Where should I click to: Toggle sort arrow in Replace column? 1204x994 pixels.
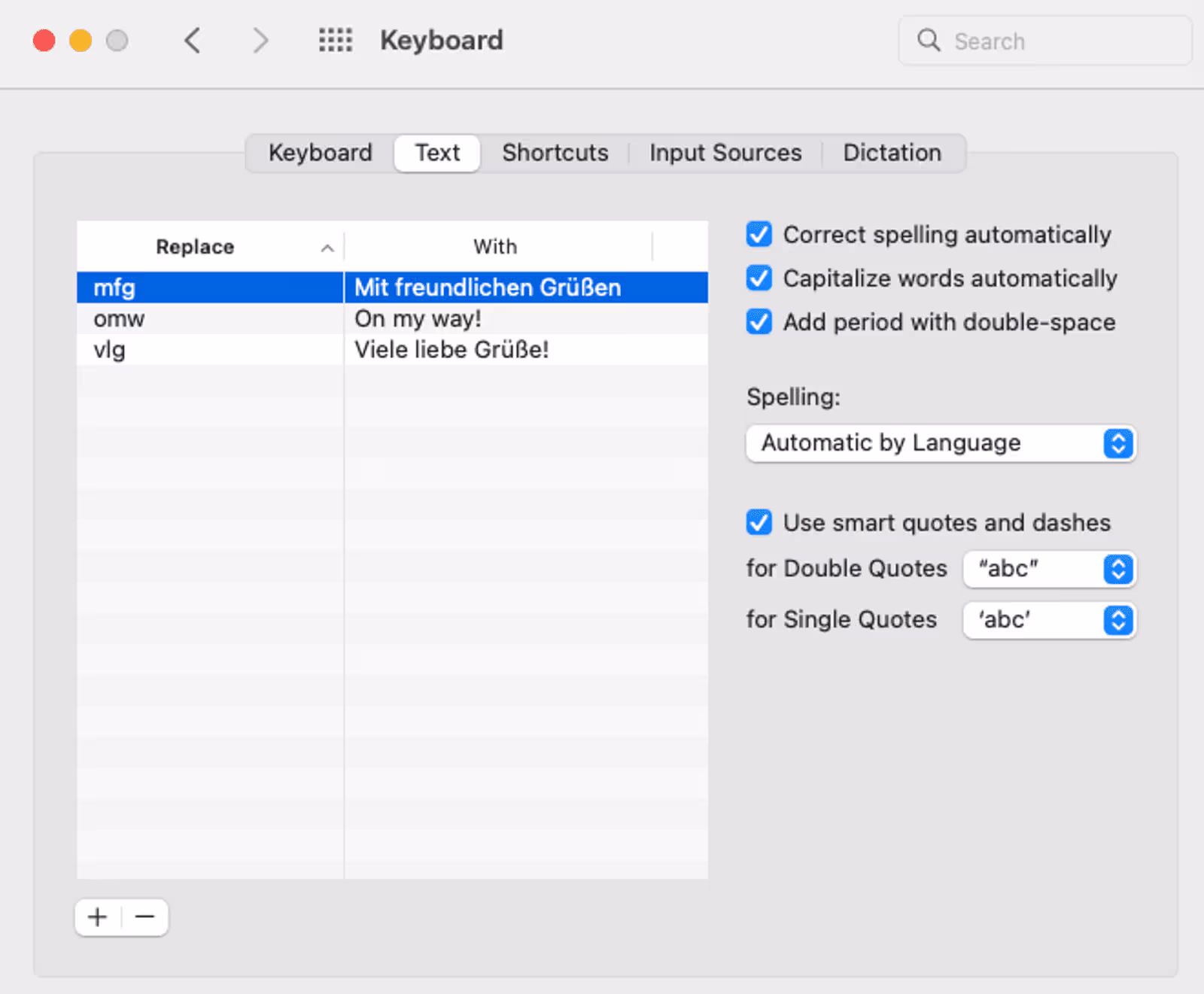327,248
